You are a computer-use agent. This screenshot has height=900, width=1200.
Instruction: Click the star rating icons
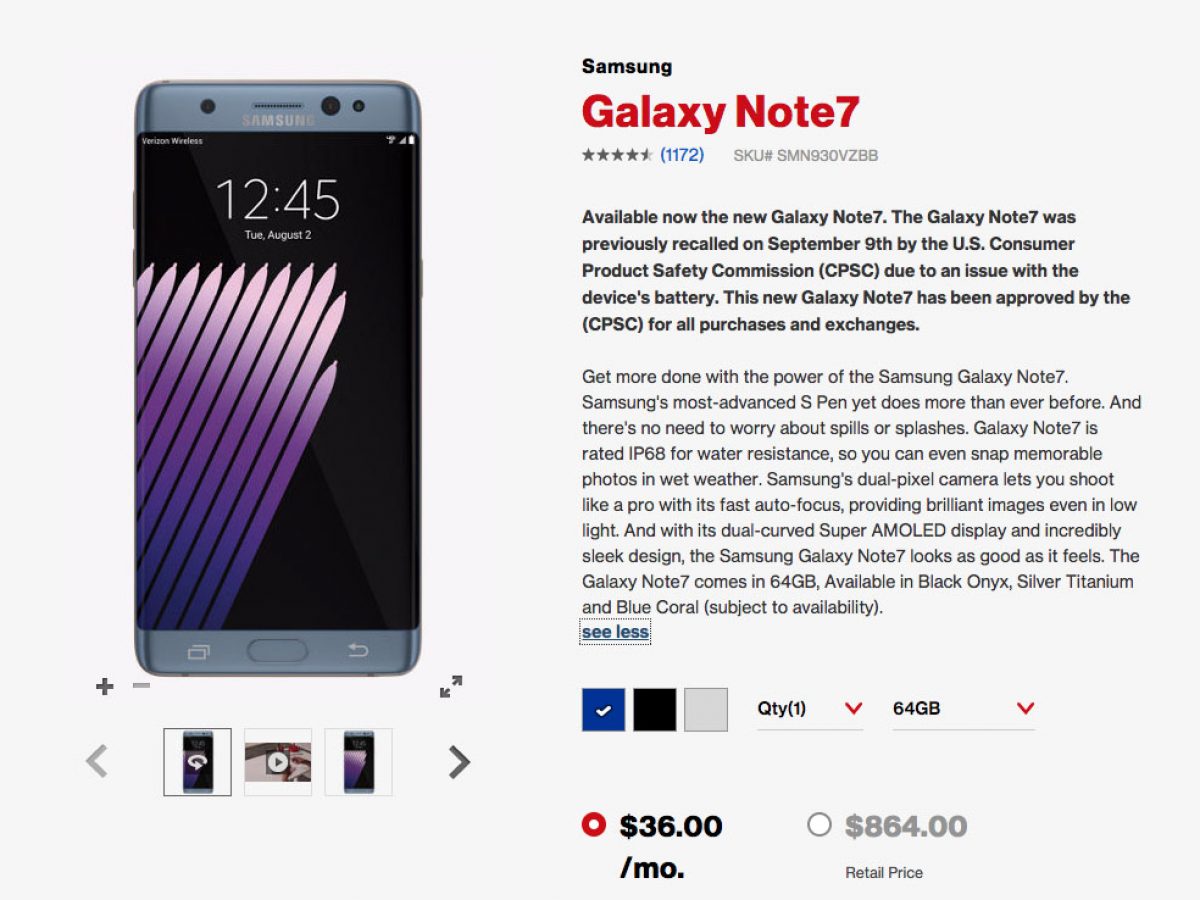(617, 155)
